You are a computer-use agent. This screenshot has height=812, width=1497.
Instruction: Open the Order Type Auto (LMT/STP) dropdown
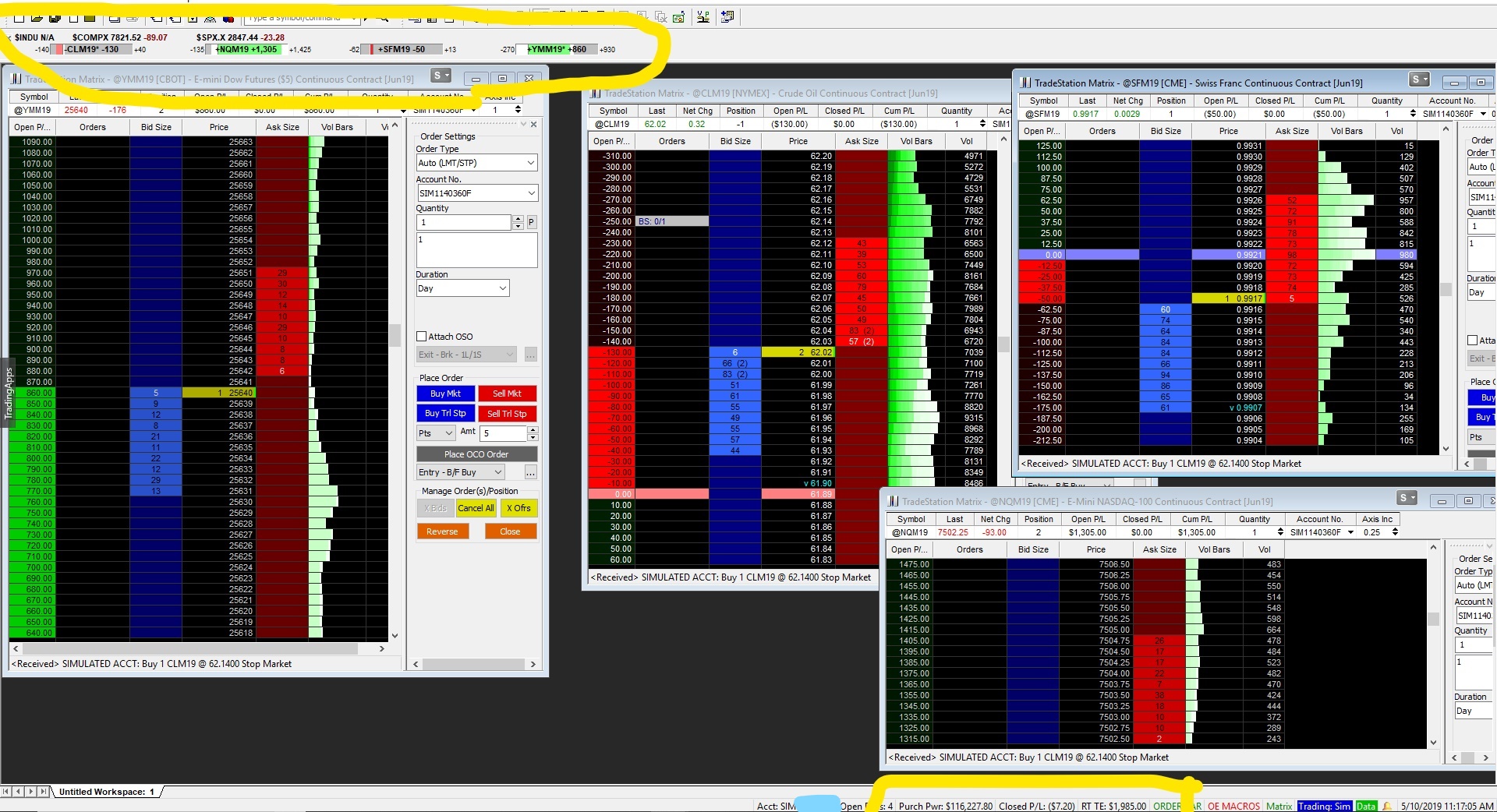476,163
